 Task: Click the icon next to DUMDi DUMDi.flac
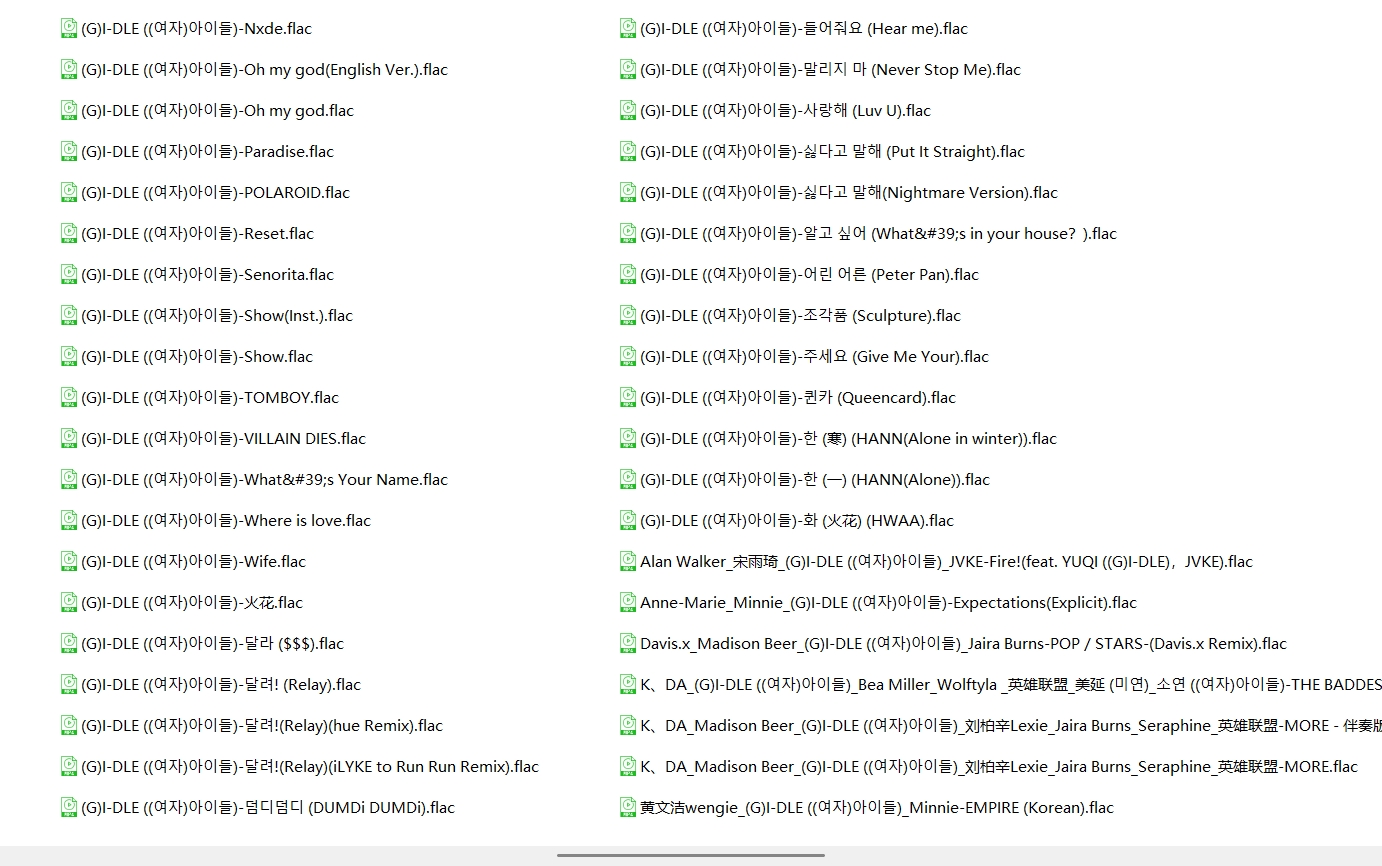click(x=69, y=807)
